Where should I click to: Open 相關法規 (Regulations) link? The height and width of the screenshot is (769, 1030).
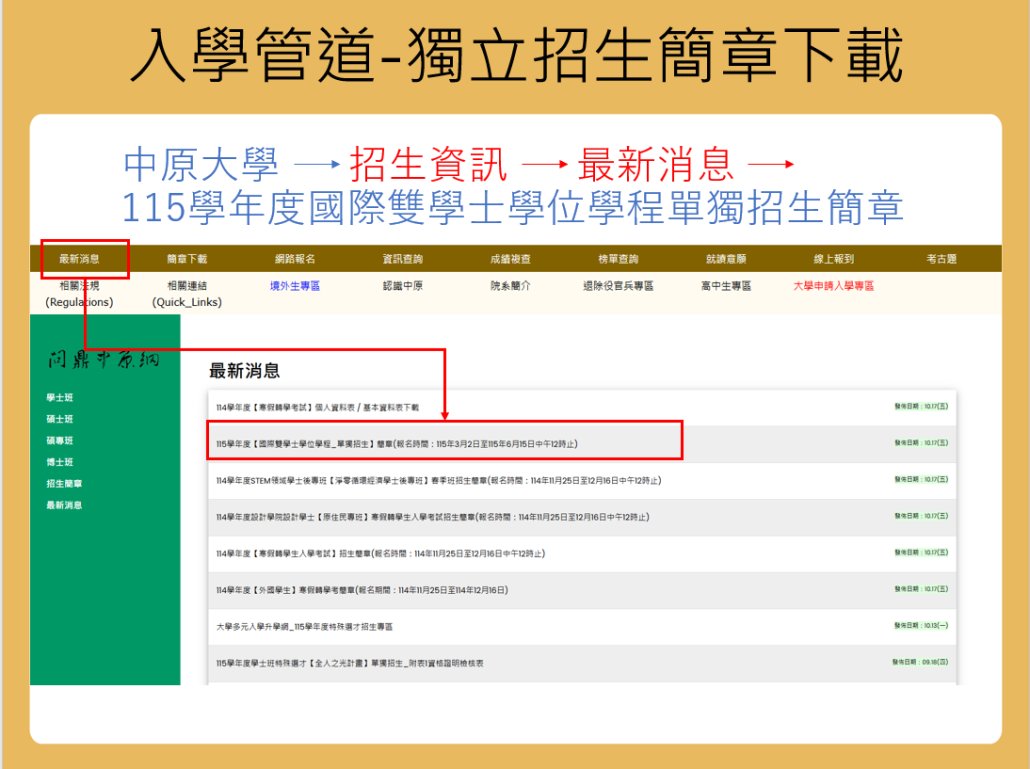79,294
